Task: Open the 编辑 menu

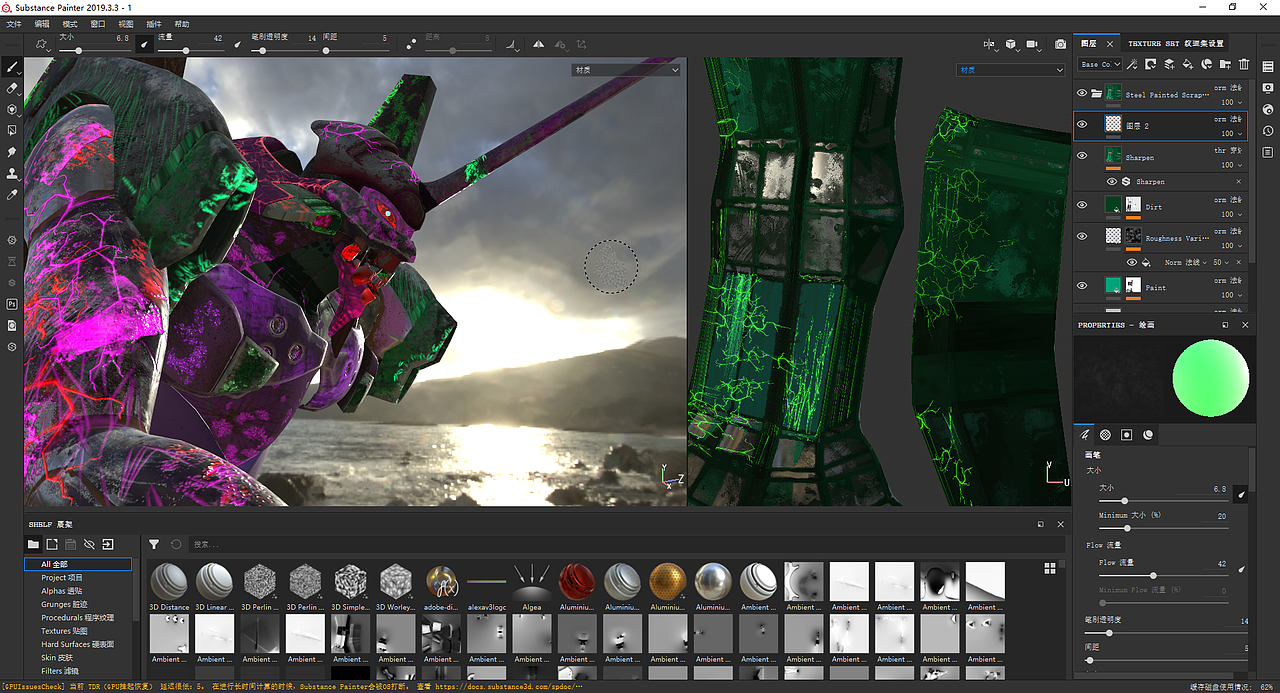Action: [42, 23]
